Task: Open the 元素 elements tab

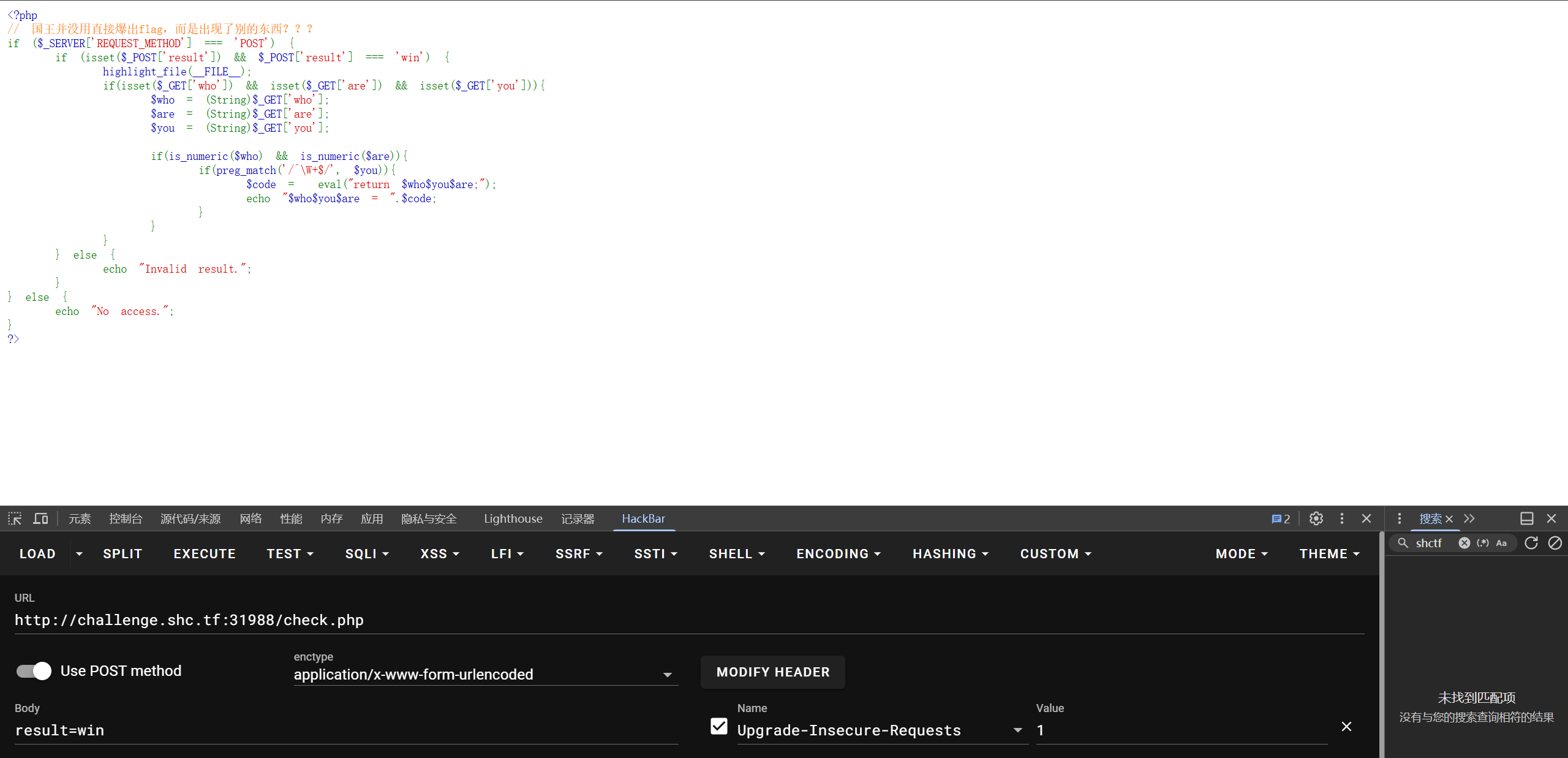Action: click(80, 518)
